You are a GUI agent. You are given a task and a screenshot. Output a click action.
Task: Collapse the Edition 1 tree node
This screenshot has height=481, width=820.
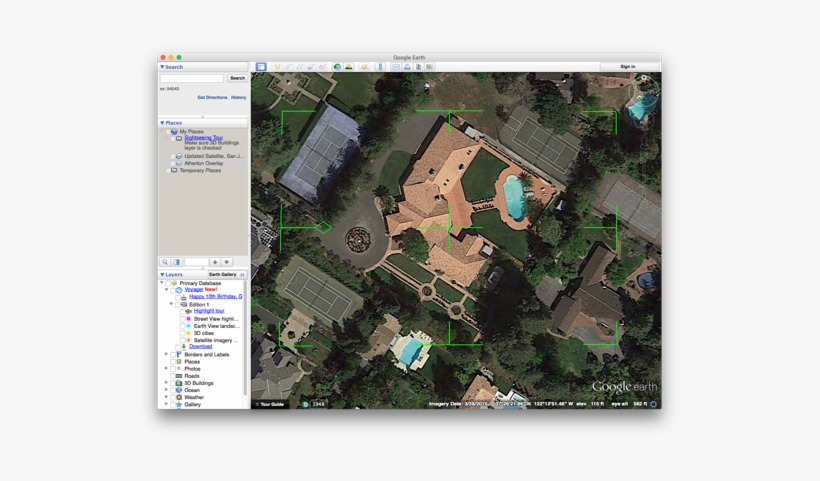pos(171,304)
